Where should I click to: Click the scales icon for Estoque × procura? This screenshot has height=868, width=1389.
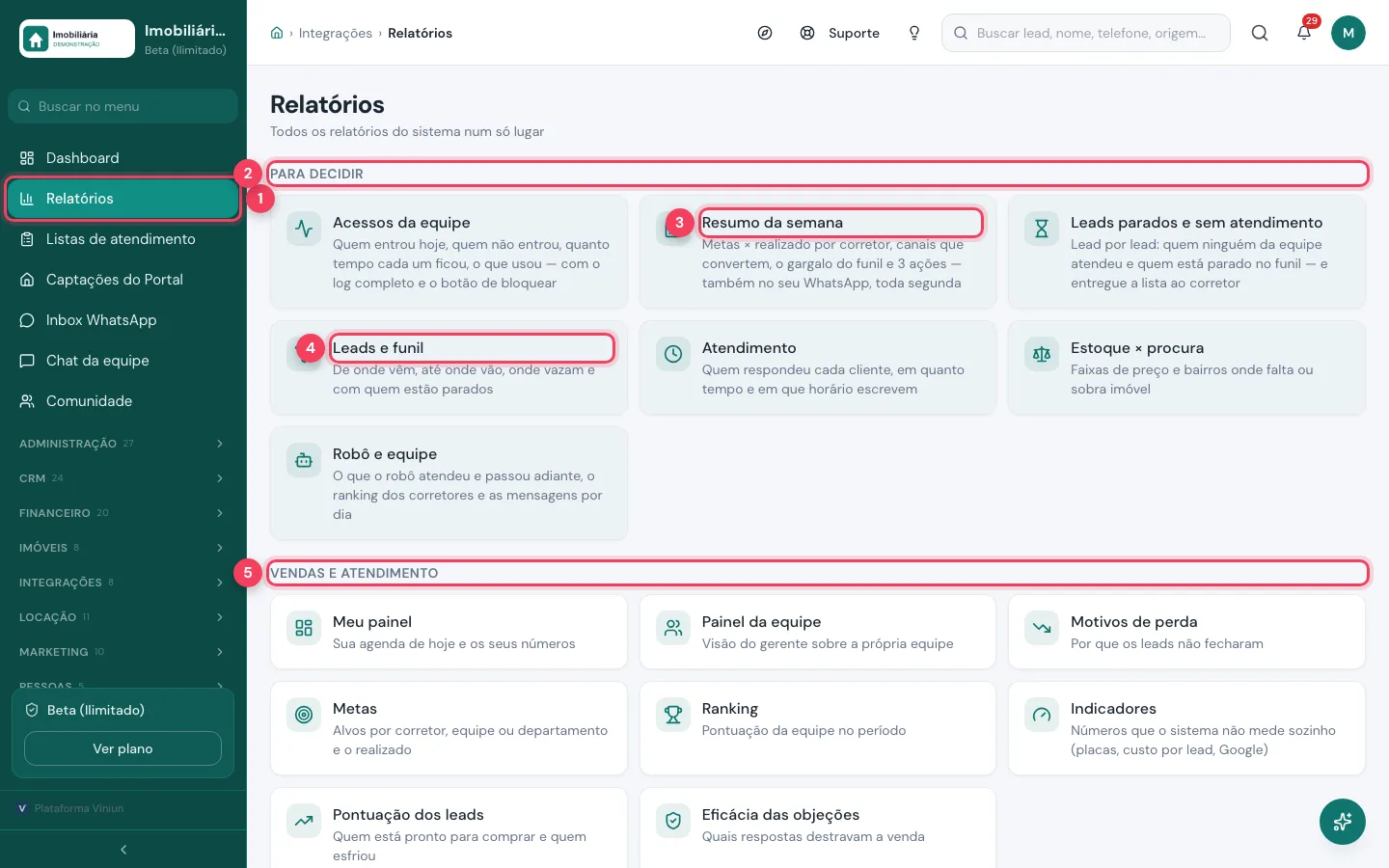[1042, 355]
